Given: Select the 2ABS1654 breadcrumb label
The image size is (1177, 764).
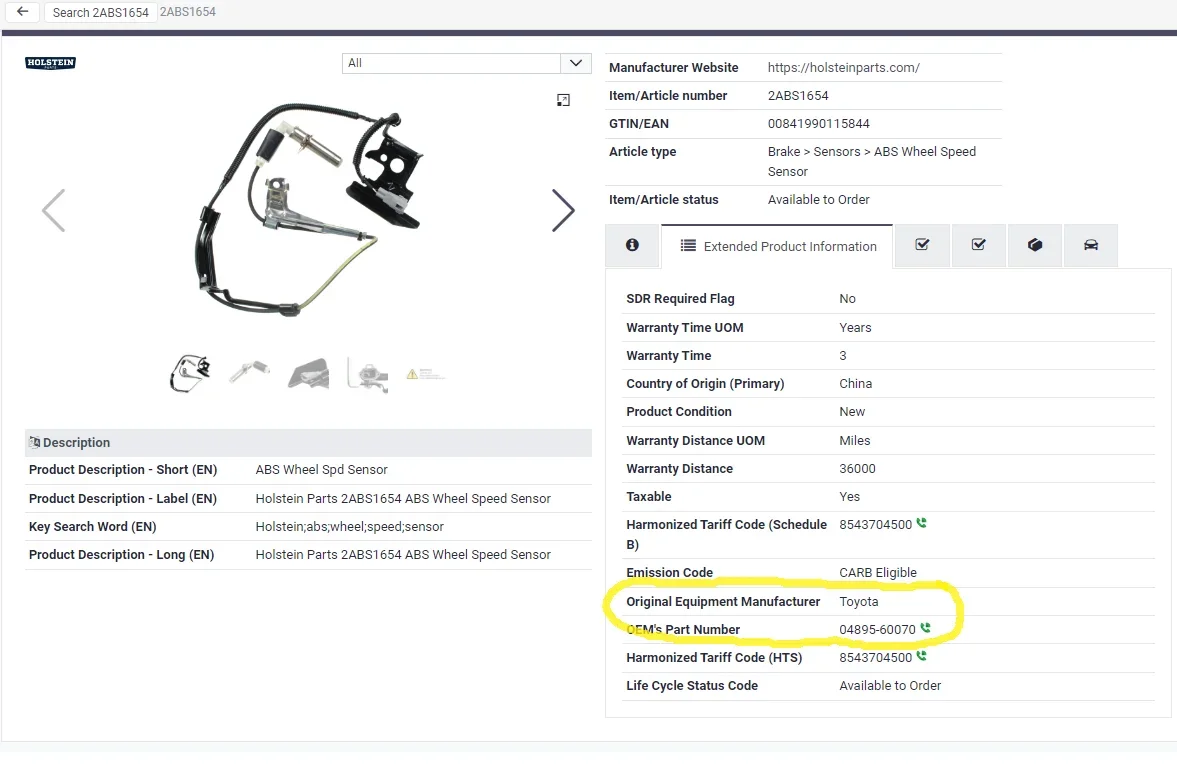Looking at the screenshot, I should coord(188,12).
